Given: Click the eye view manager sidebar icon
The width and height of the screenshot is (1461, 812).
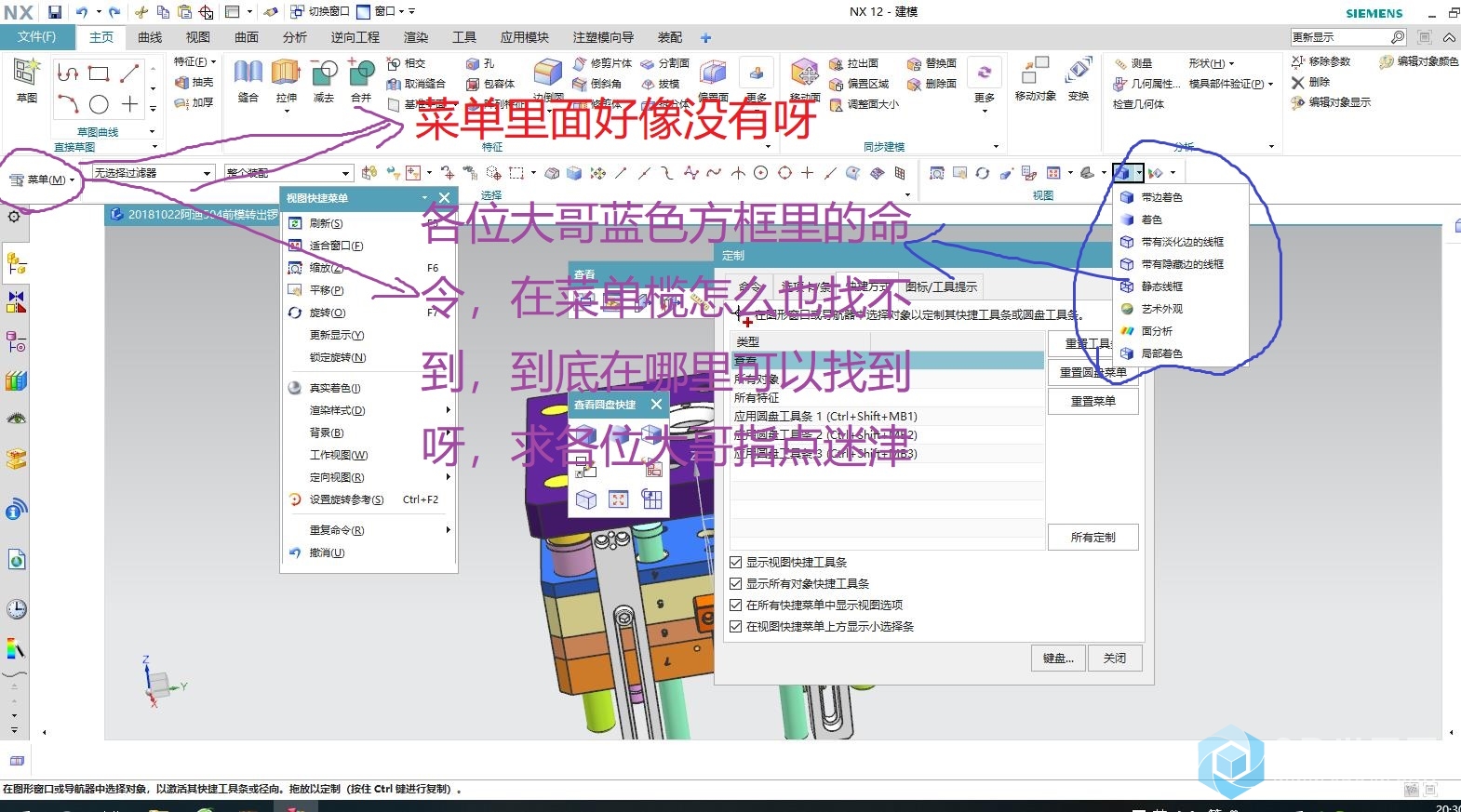Looking at the screenshot, I should [16, 419].
